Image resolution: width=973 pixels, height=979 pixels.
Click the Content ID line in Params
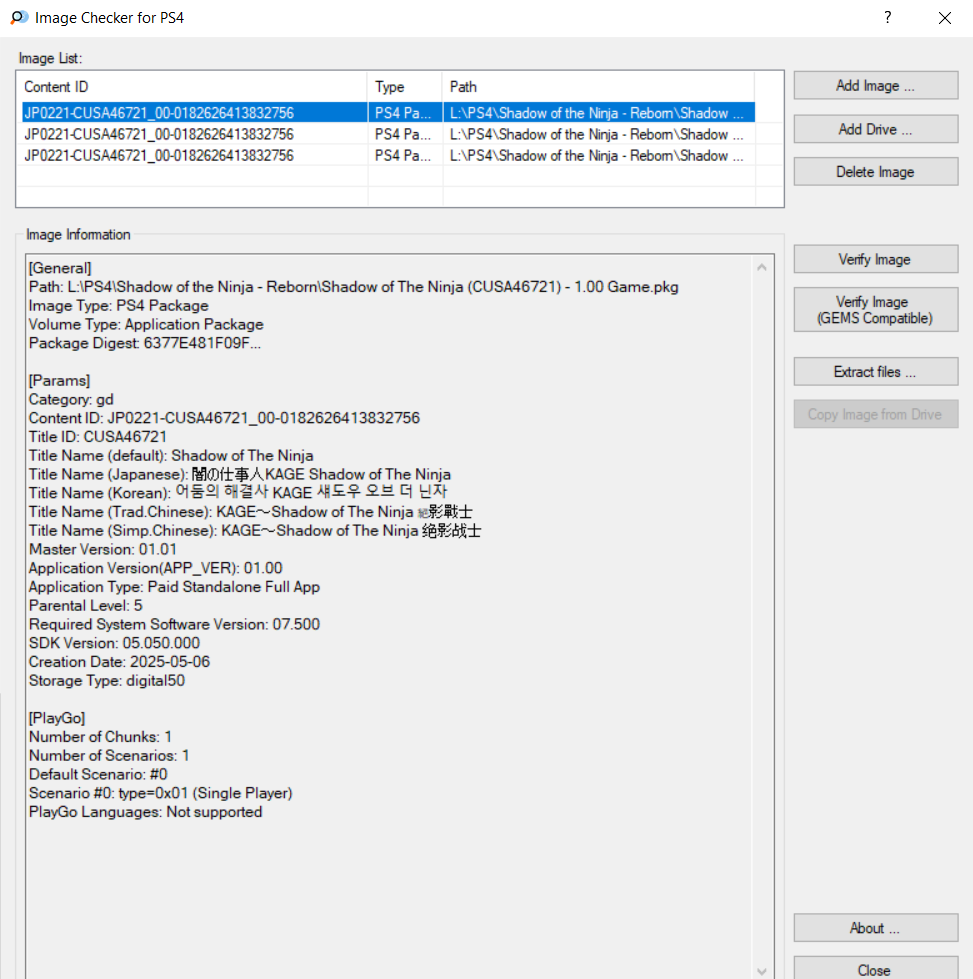click(x=224, y=418)
